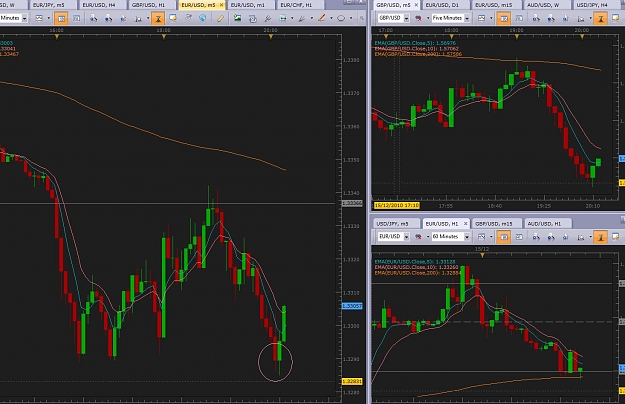Click the wrench settings icon in the left toolbar
The image size is (625, 404).
[267, 18]
